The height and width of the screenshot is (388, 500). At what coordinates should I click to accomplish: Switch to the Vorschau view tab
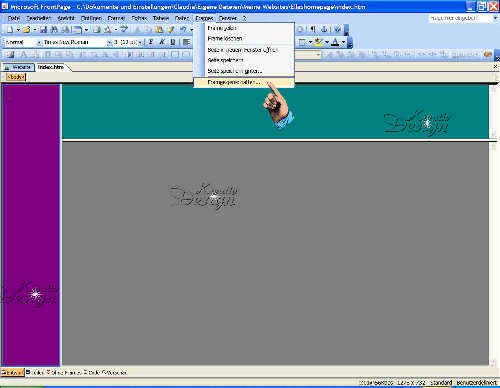tap(114, 372)
